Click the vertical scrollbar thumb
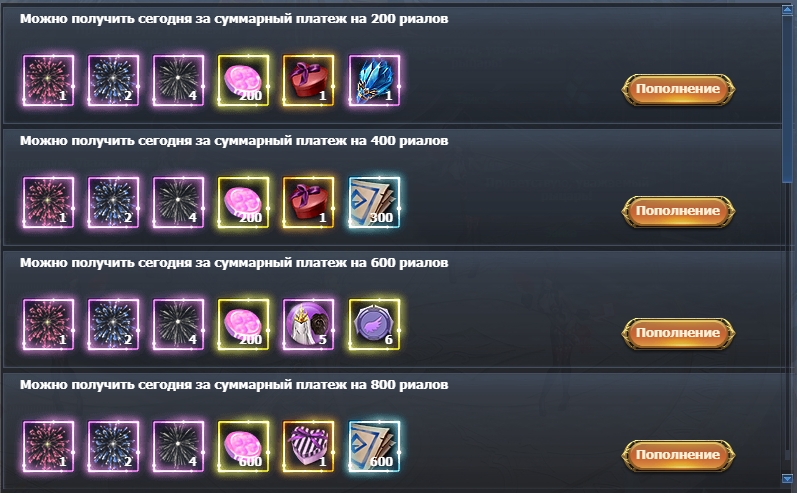797x493 pixels. (788, 99)
